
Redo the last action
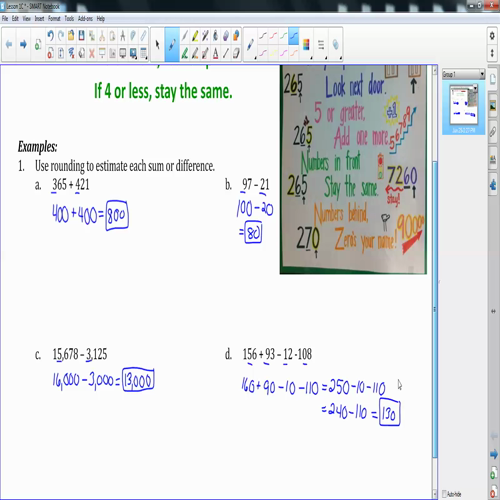[61, 35]
